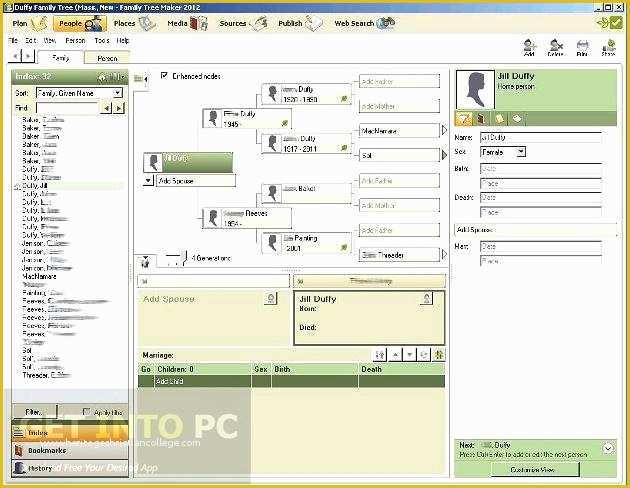Select the Jill Duffy node in pedigree

point(188,163)
